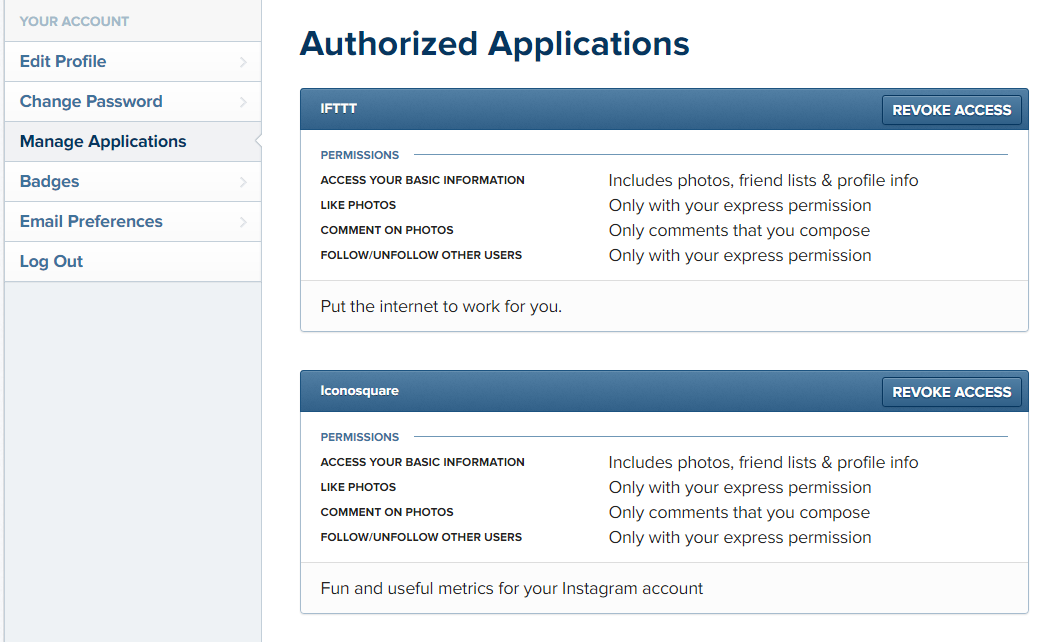The width and height of the screenshot is (1054, 642).
Task: Revoke access for the Iconosquare application
Action: (x=951, y=392)
